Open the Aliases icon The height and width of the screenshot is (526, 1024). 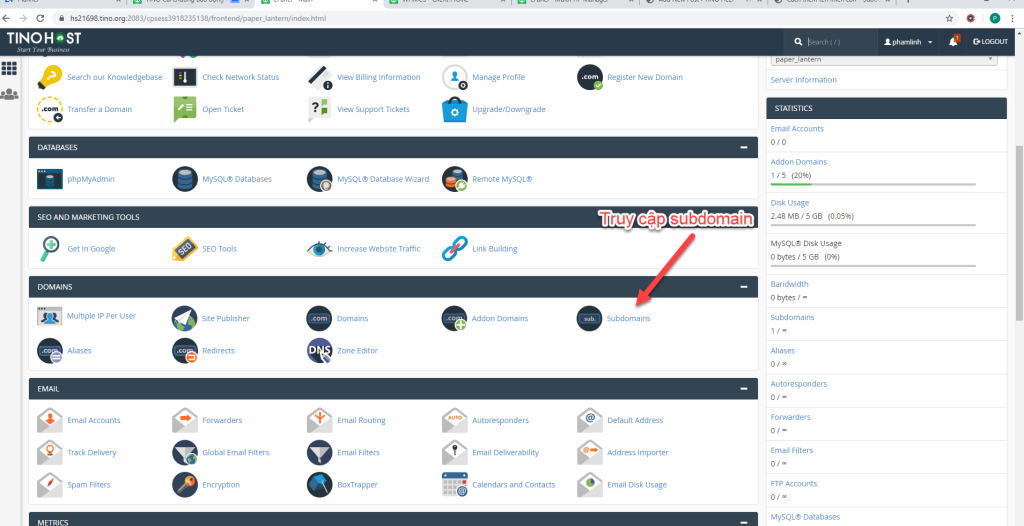coord(50,351)
